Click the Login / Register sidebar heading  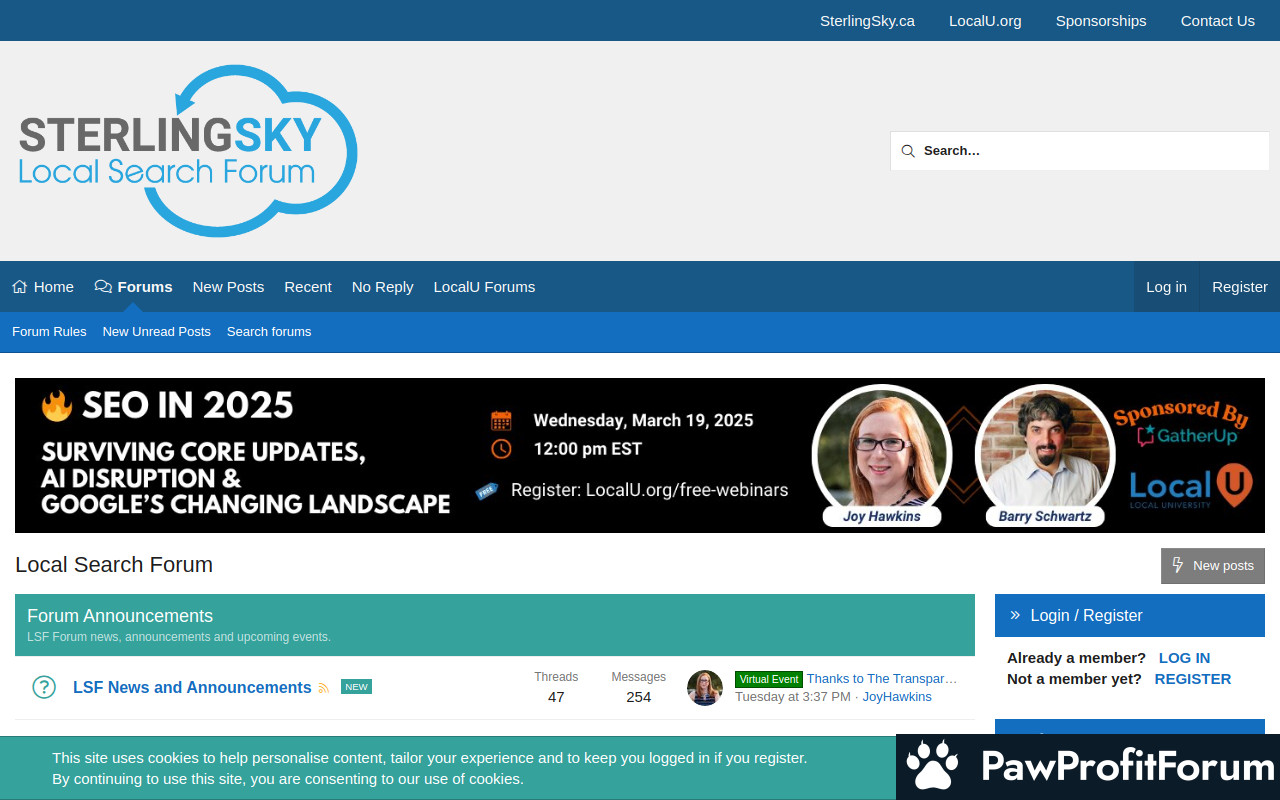1086,616
